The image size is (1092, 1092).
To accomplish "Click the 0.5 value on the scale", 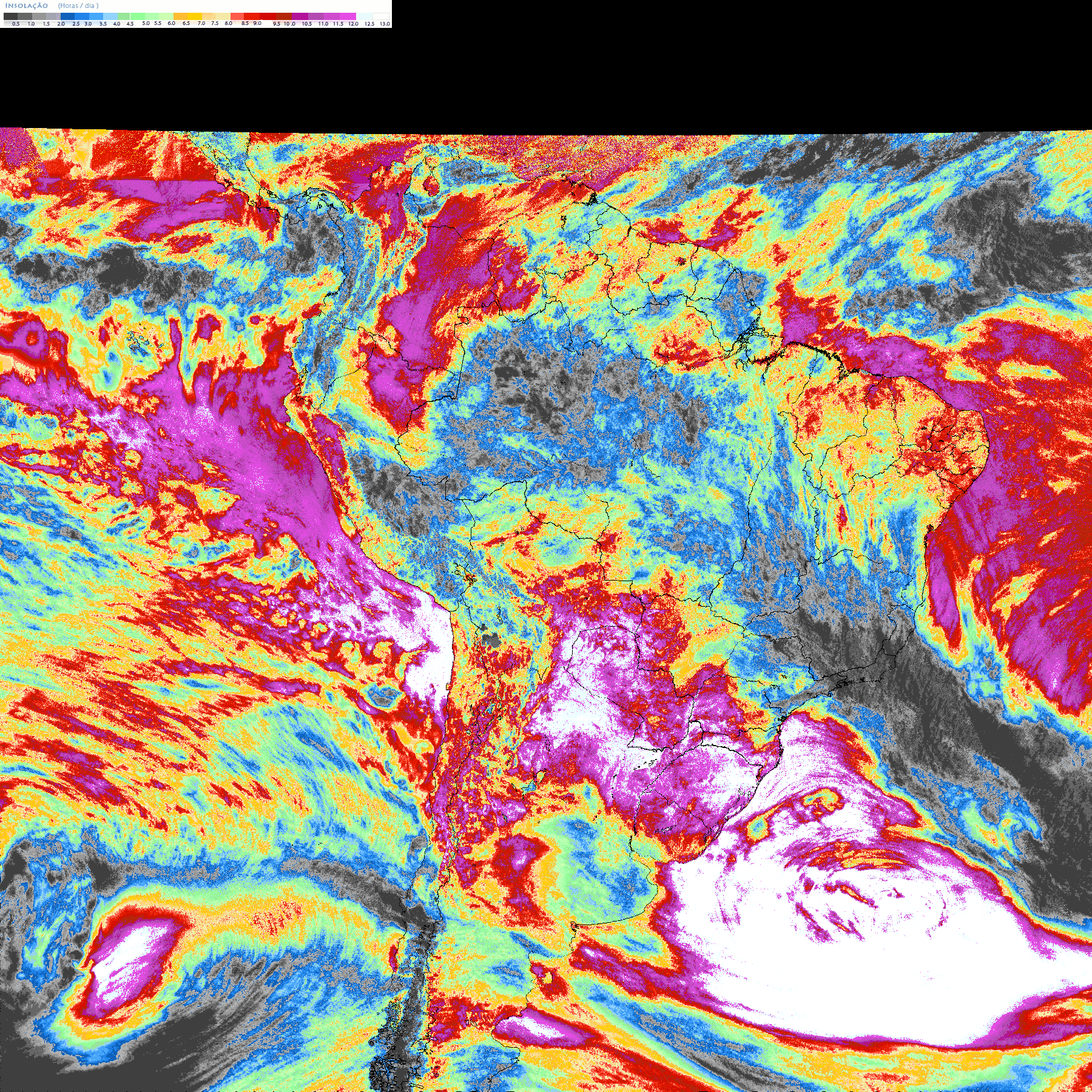I will click(x=16, y=24).
